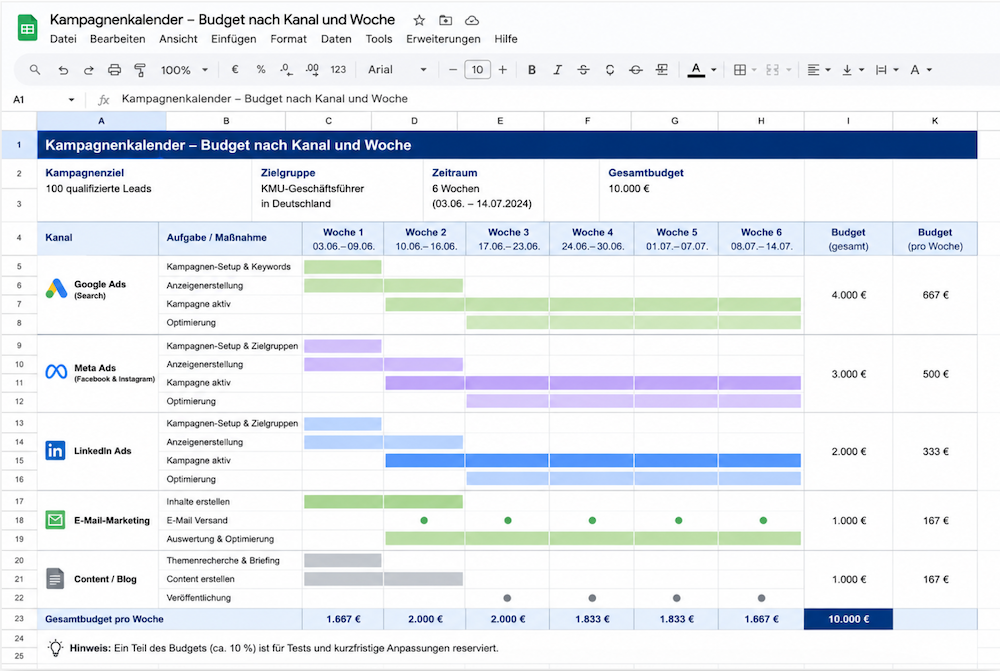Check the cloud save status icon
The width and height of the screenshot is (1000, 671).
(472, 20)
